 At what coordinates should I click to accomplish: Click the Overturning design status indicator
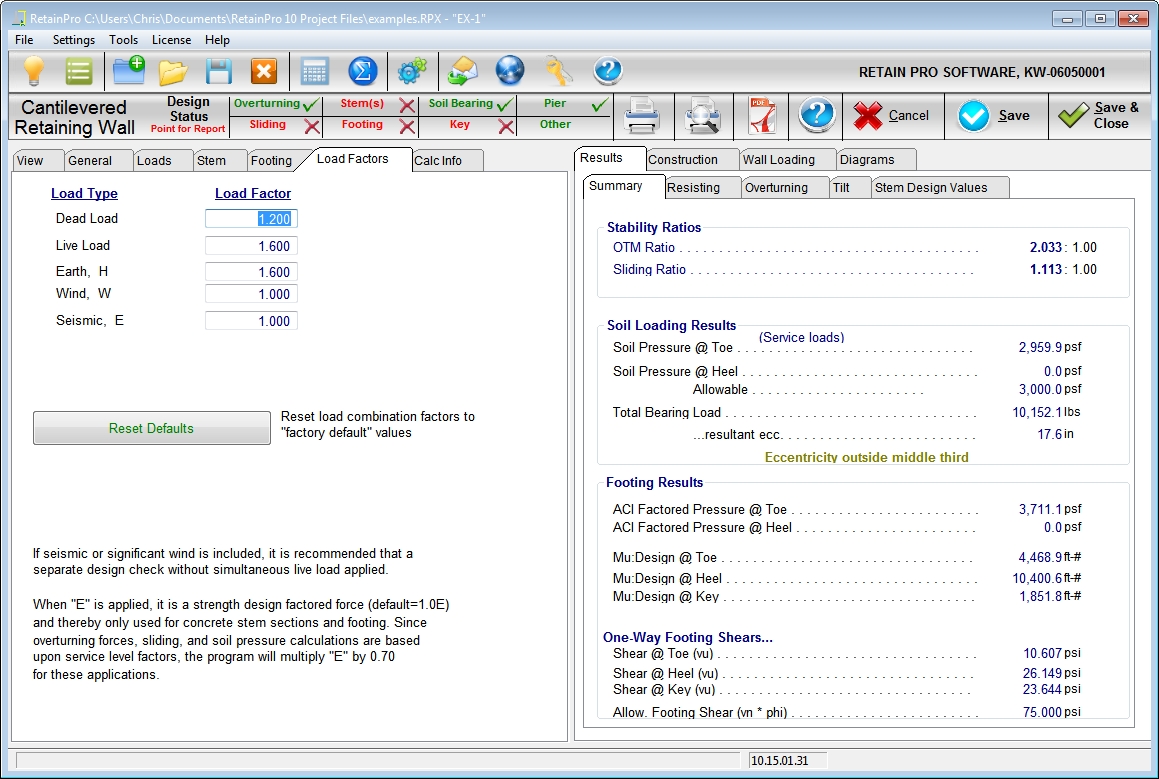tap(276, 104)
